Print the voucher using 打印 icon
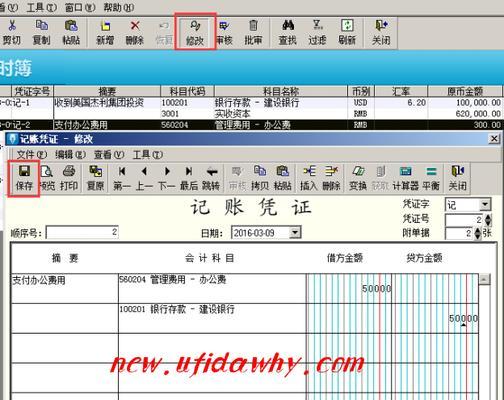The width and height of the screenshot is (504, 400). [69, 178]
